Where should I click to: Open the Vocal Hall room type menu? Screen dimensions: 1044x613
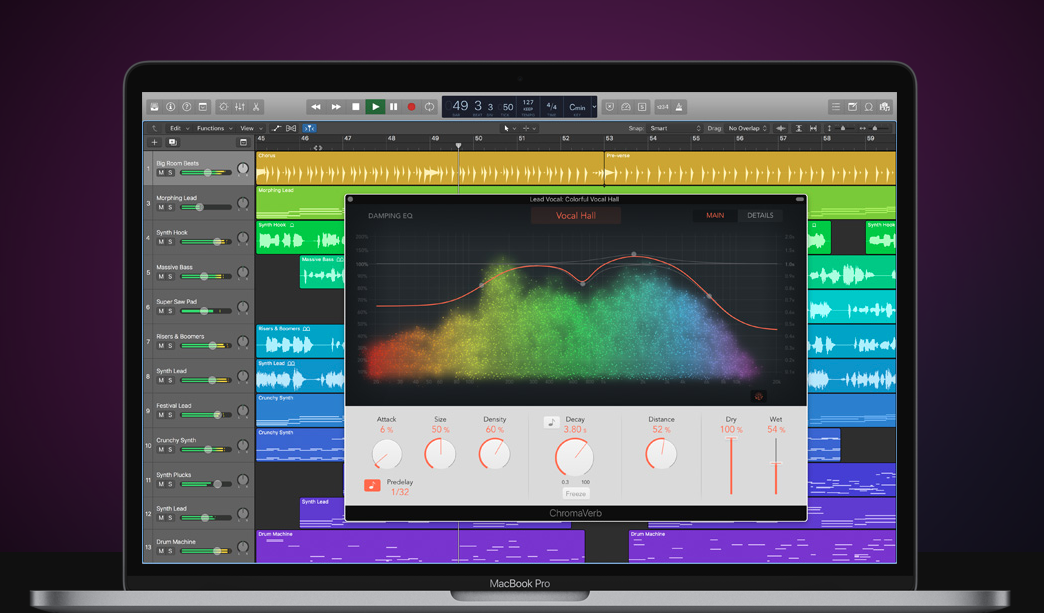[576, 216]
